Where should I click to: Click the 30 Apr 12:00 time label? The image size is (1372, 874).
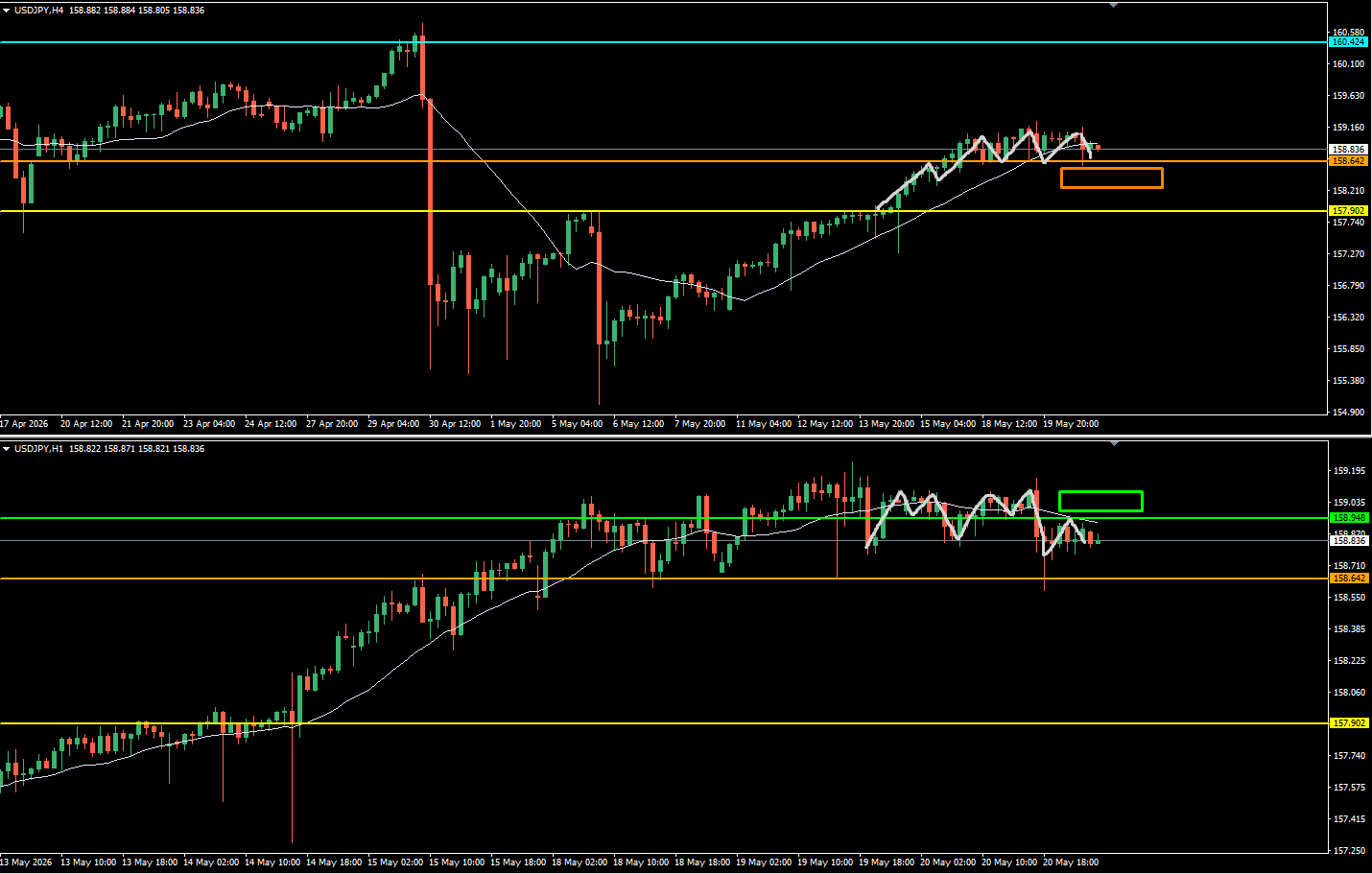coord(455,424)
